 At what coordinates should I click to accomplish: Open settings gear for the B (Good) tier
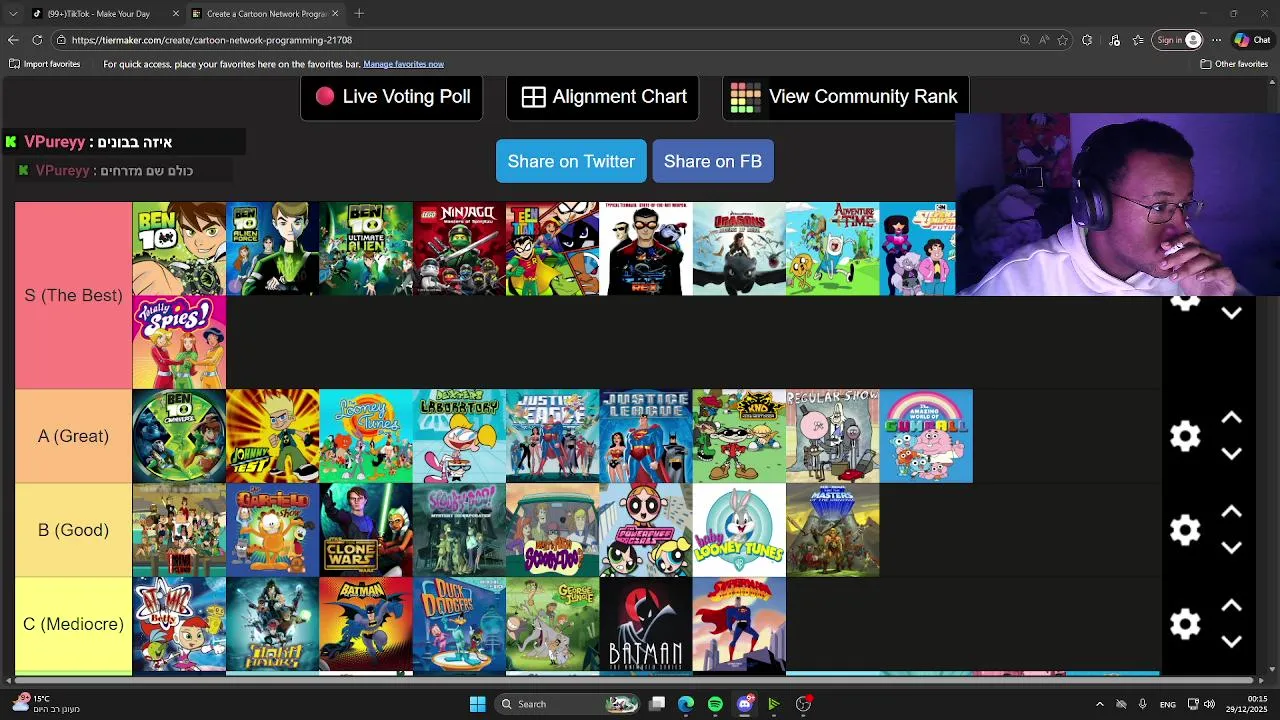pos(1185,530)
